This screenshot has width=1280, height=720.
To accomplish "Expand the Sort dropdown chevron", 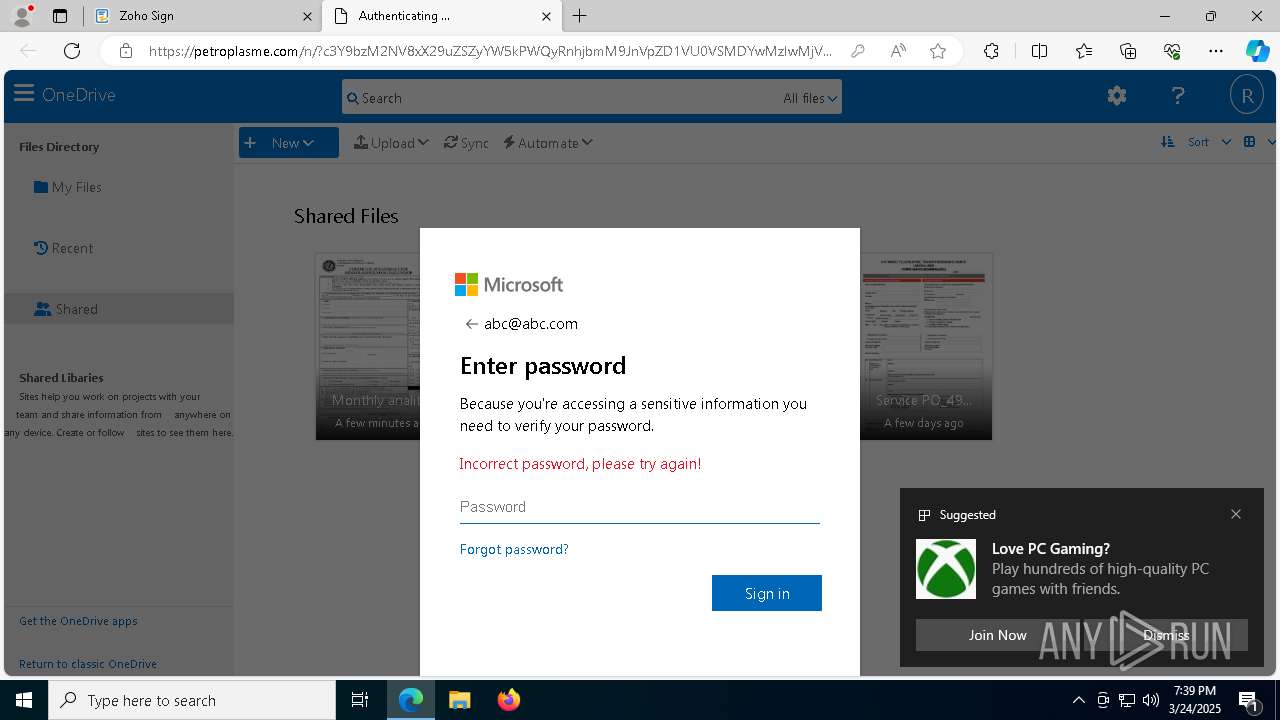I will click(x=1225, y=142).
